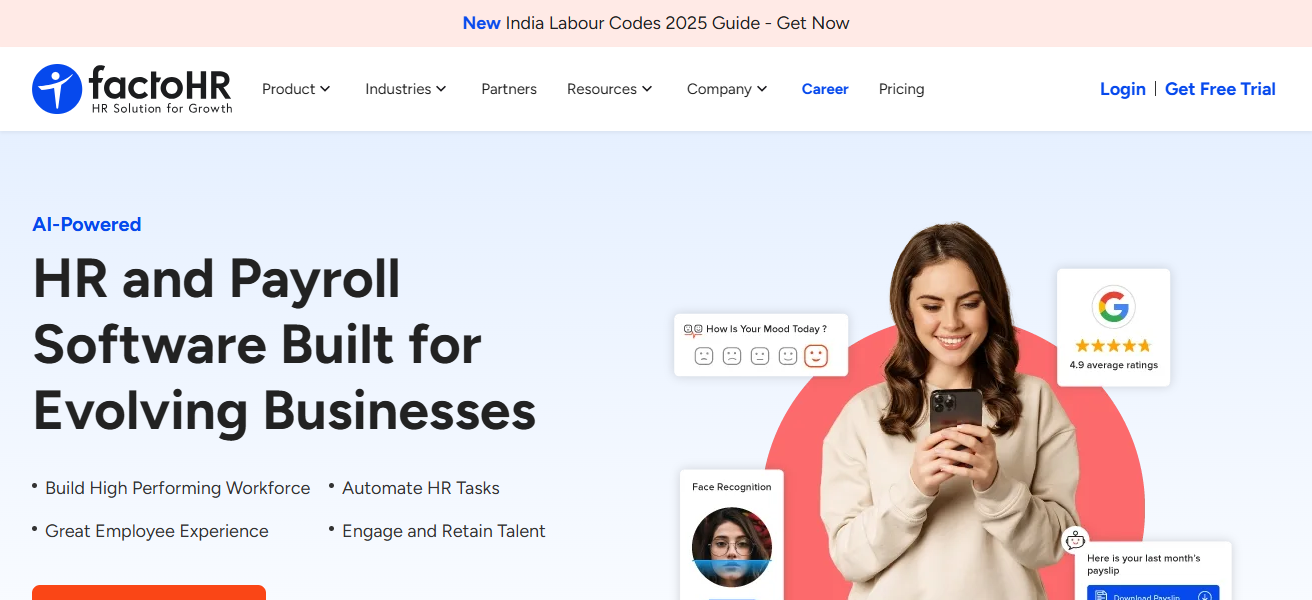Click the chatbot robot icon
Image resolution: width=1312 pixels, height=600 pixels.
point(1076,540)
